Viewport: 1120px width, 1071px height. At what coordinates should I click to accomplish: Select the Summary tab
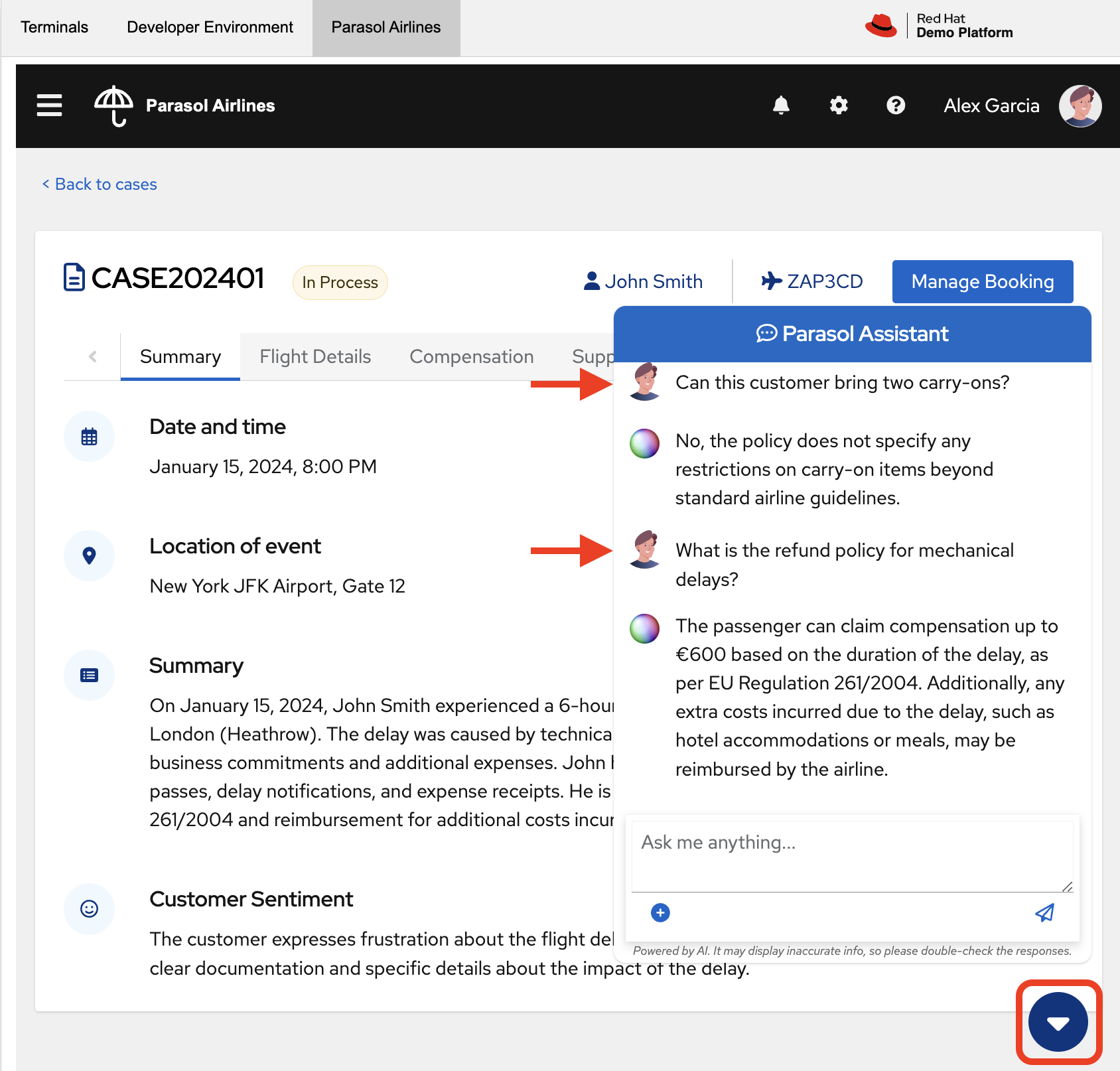coord(180,356)
